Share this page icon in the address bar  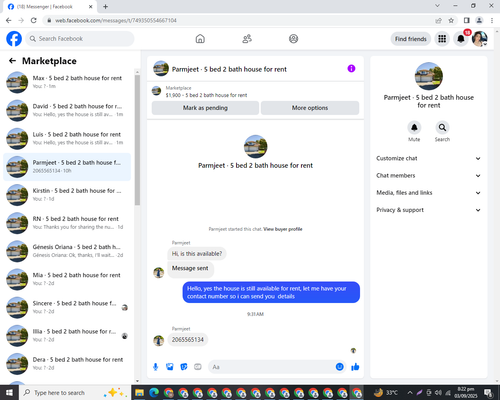438,20
